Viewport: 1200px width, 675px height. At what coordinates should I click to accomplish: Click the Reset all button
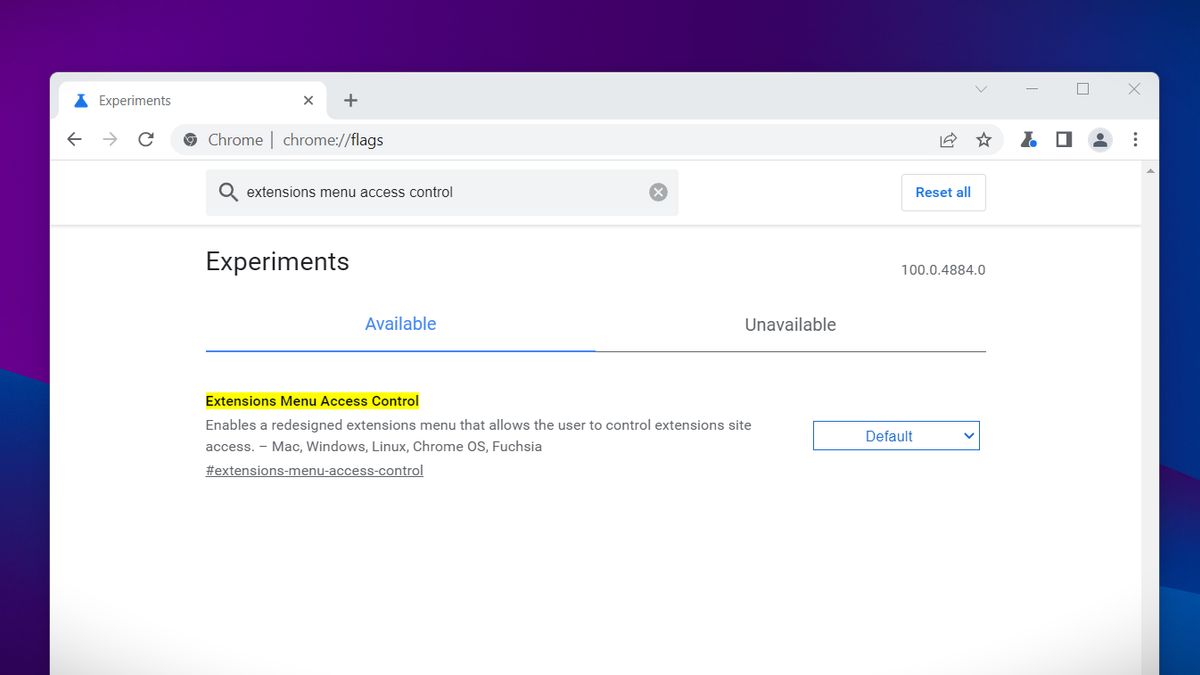click(943, 193)
